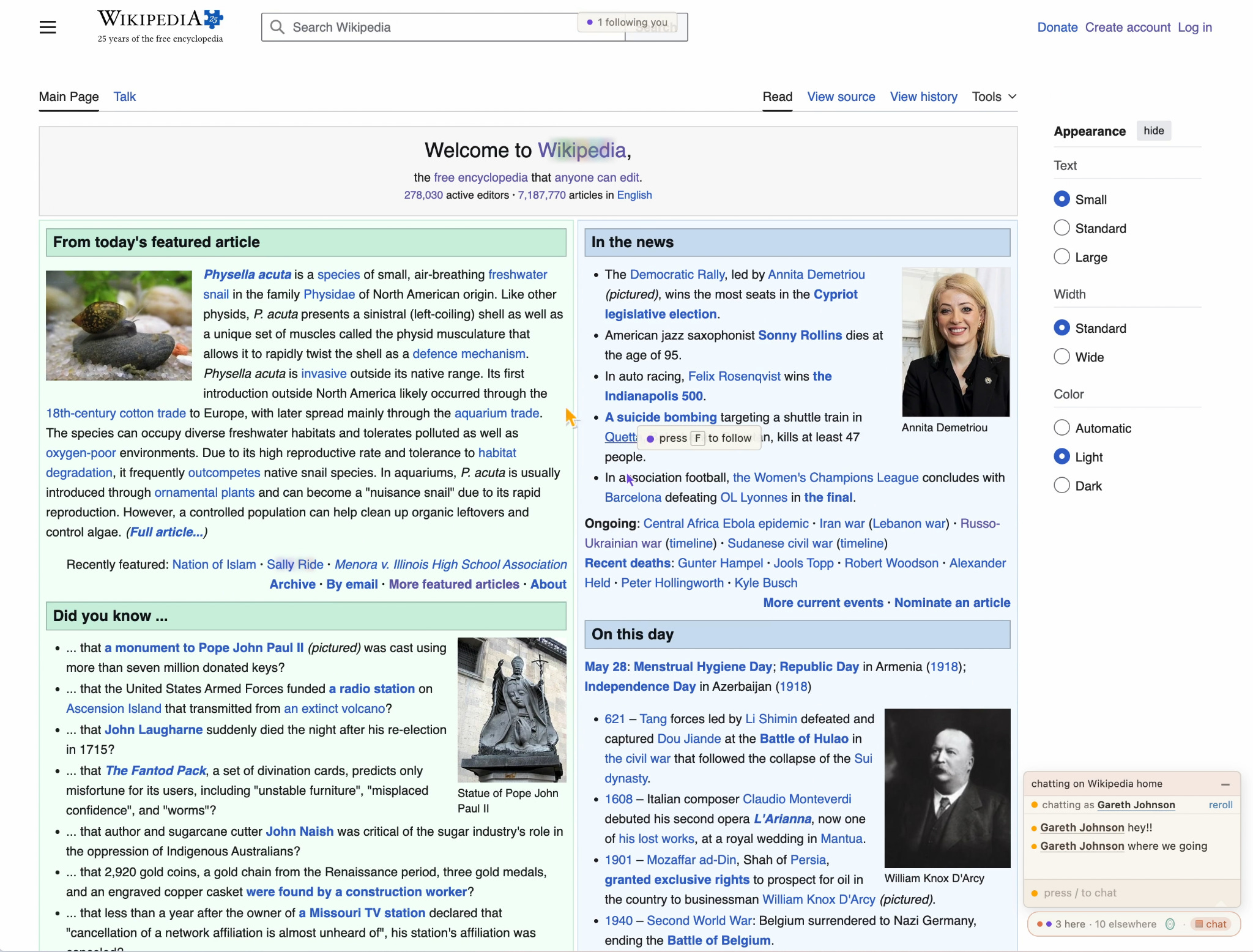Select Dark color mode
This screenshot has width=1253, height=952.
1062,485
